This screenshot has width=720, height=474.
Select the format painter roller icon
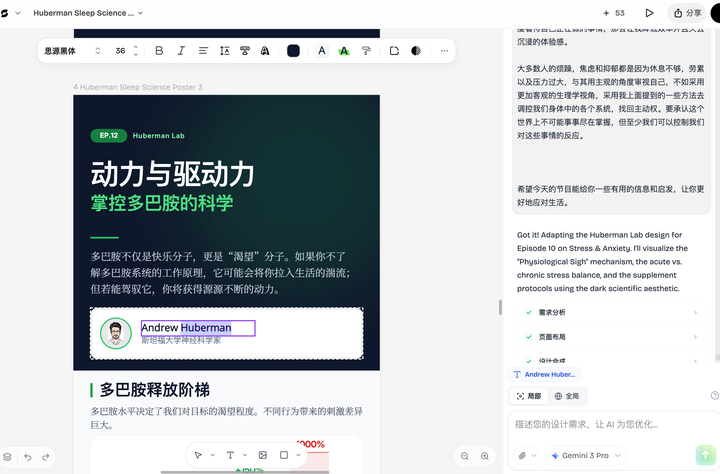(x=366, y=51)
